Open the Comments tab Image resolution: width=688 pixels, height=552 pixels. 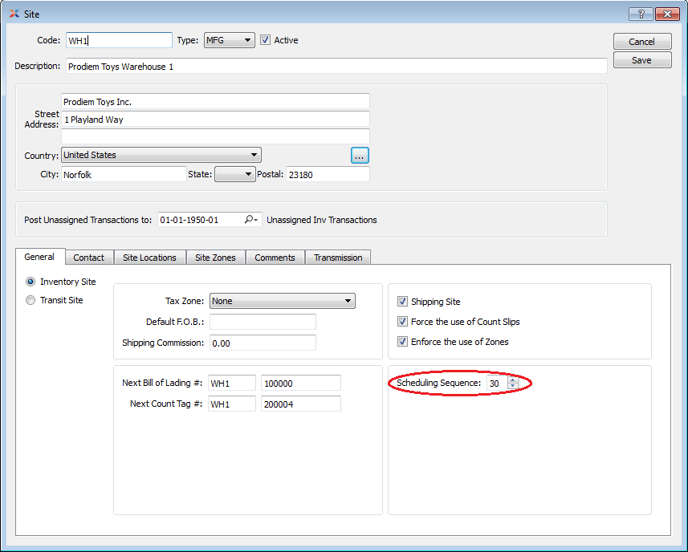click(274, 257)
